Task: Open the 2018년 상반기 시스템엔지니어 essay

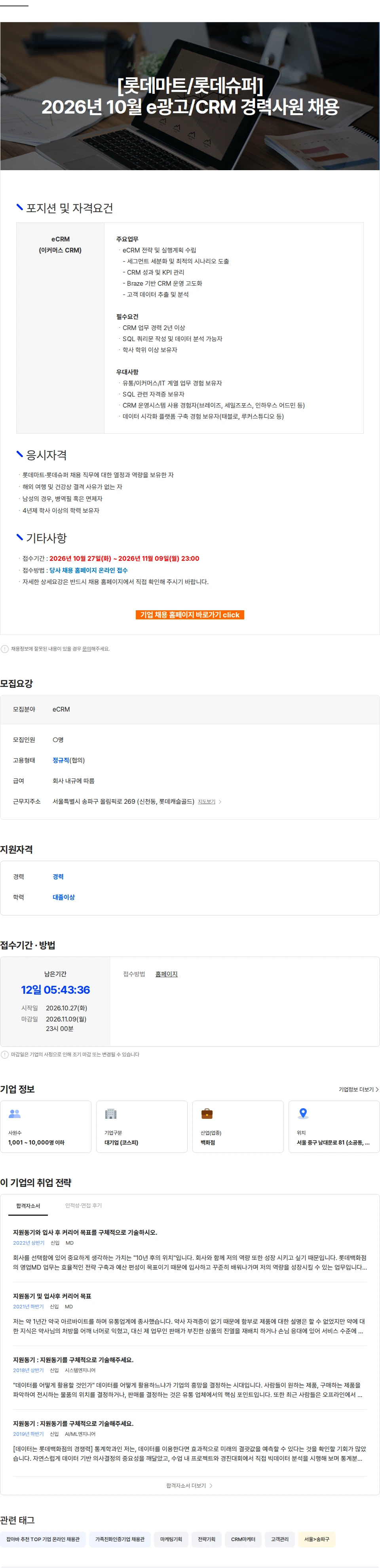Action: pos(189,1377)
